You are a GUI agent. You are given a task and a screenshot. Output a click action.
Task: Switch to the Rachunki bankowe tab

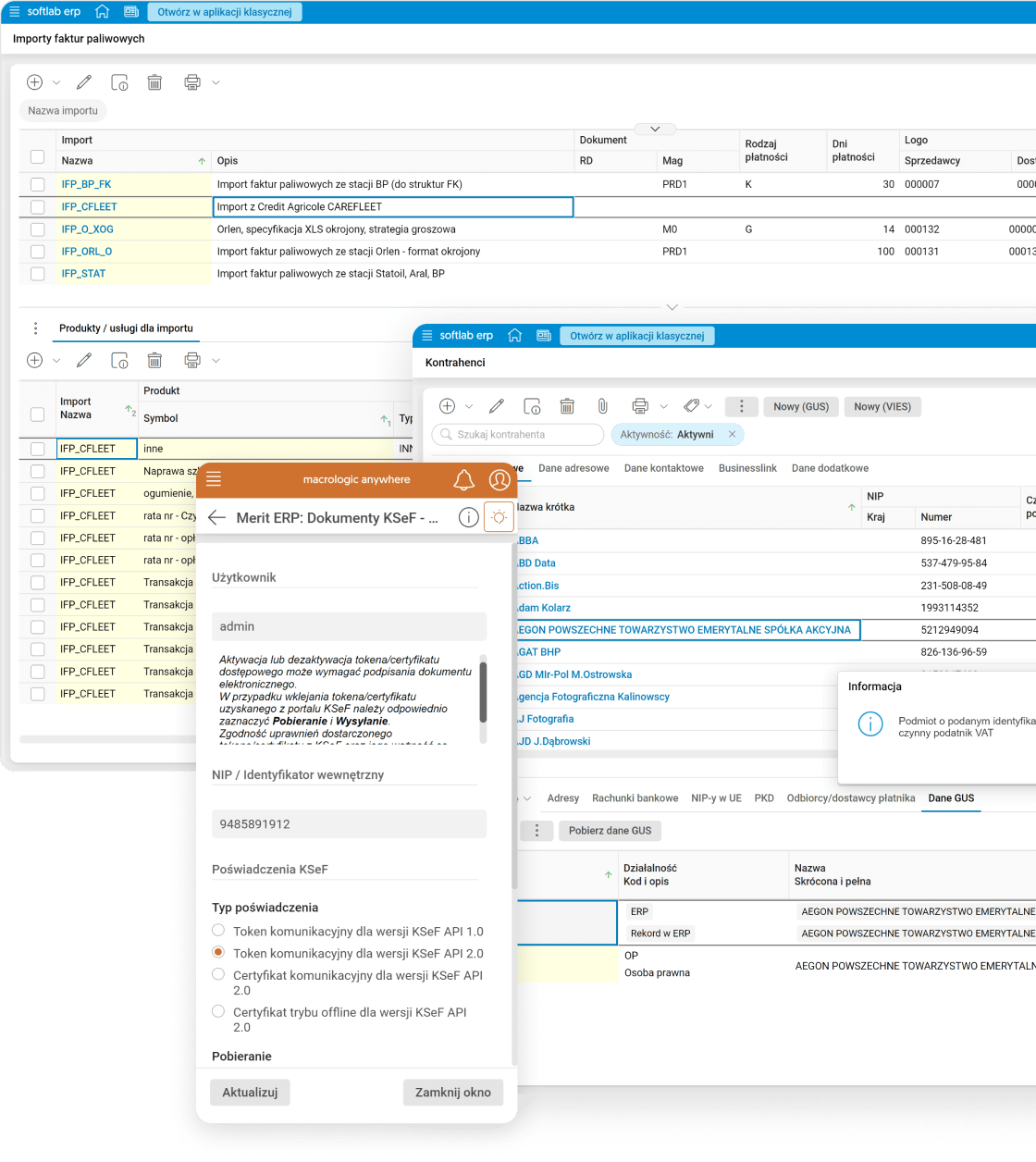click(635, 797)
